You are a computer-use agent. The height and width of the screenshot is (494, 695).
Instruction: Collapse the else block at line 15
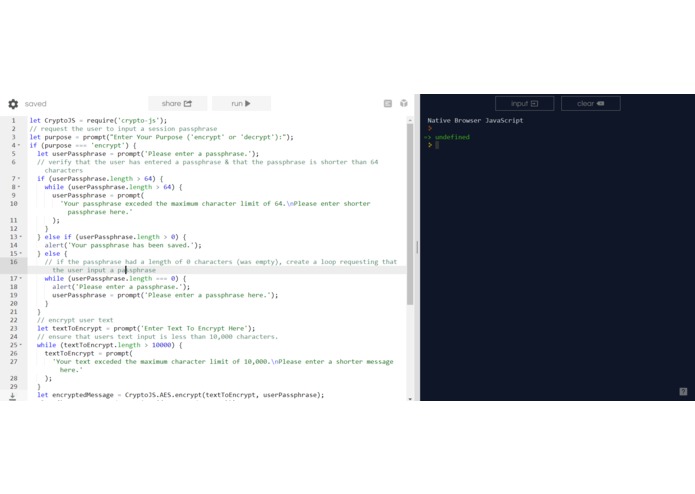pos(20,253)
